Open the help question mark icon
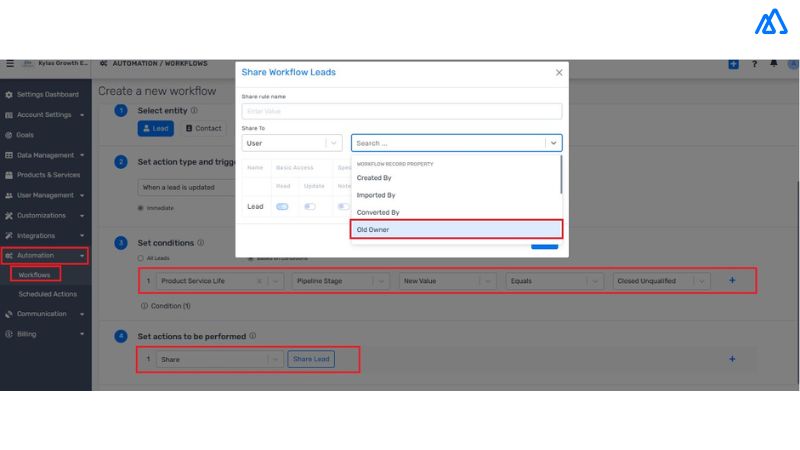800x450 pixels. pyautogui.click(x=754, y=64)
